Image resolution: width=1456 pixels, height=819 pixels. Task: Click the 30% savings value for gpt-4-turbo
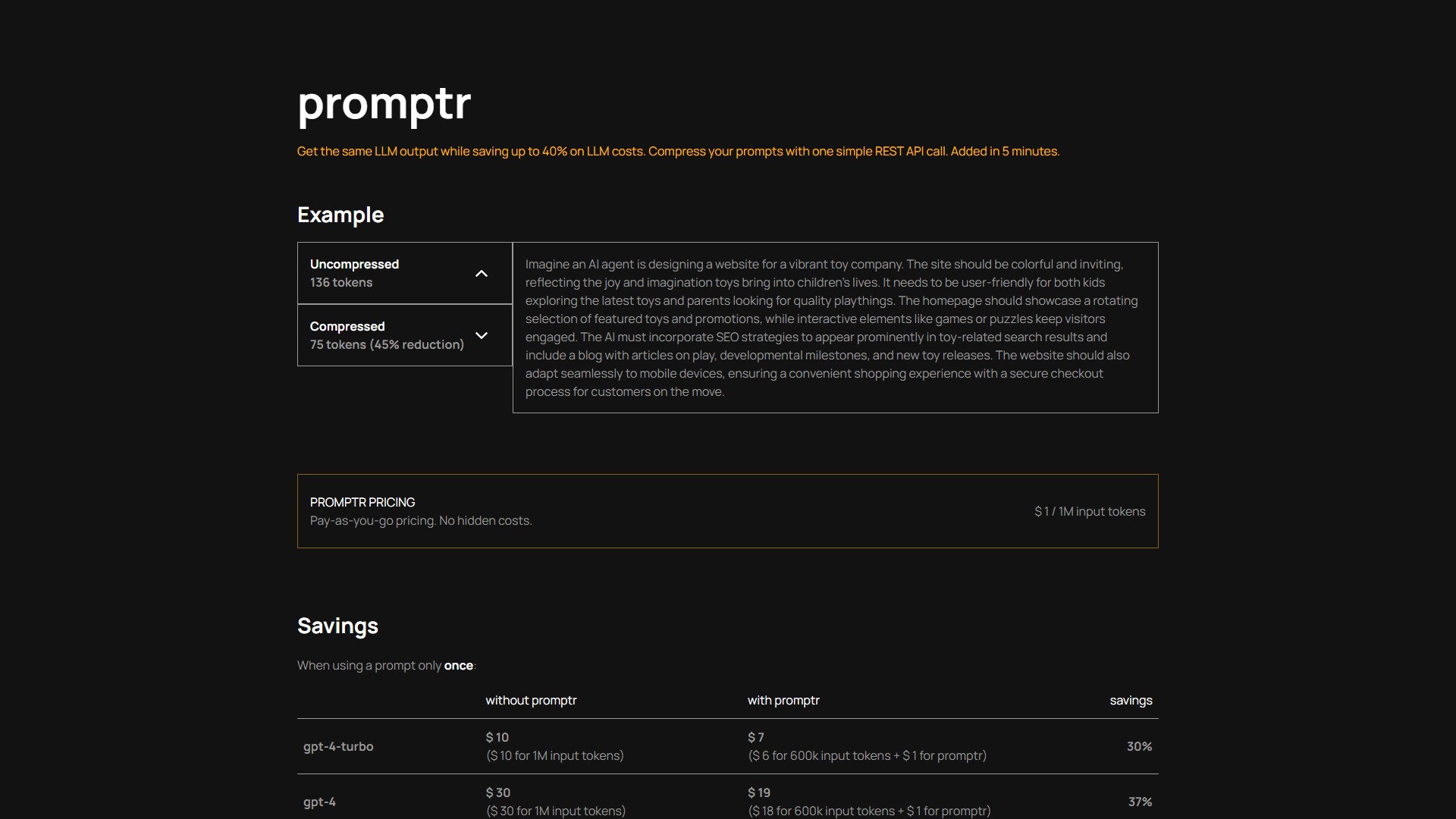pos(1139,746)
